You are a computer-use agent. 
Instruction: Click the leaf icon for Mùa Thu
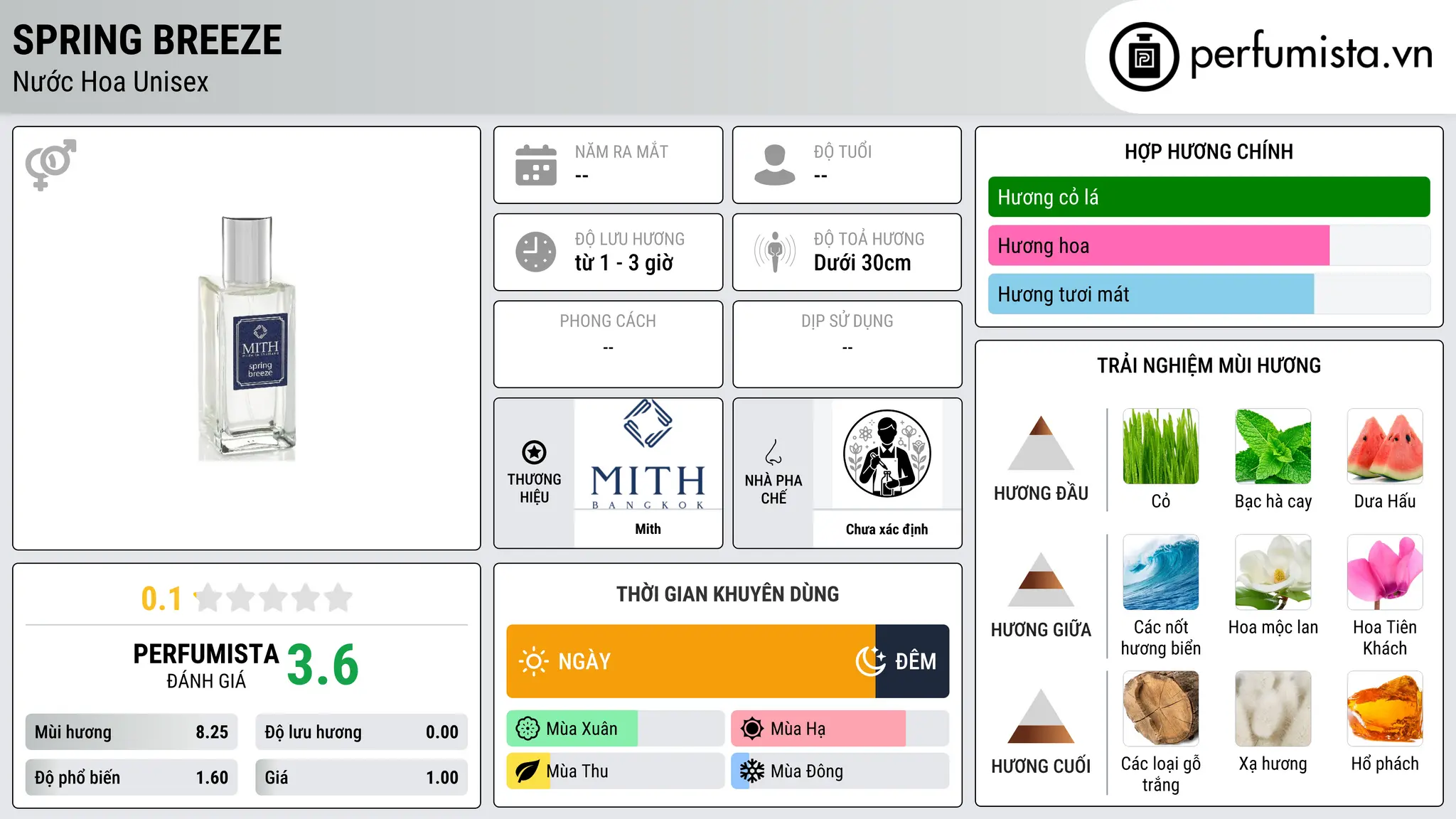[x=528, y=771]
